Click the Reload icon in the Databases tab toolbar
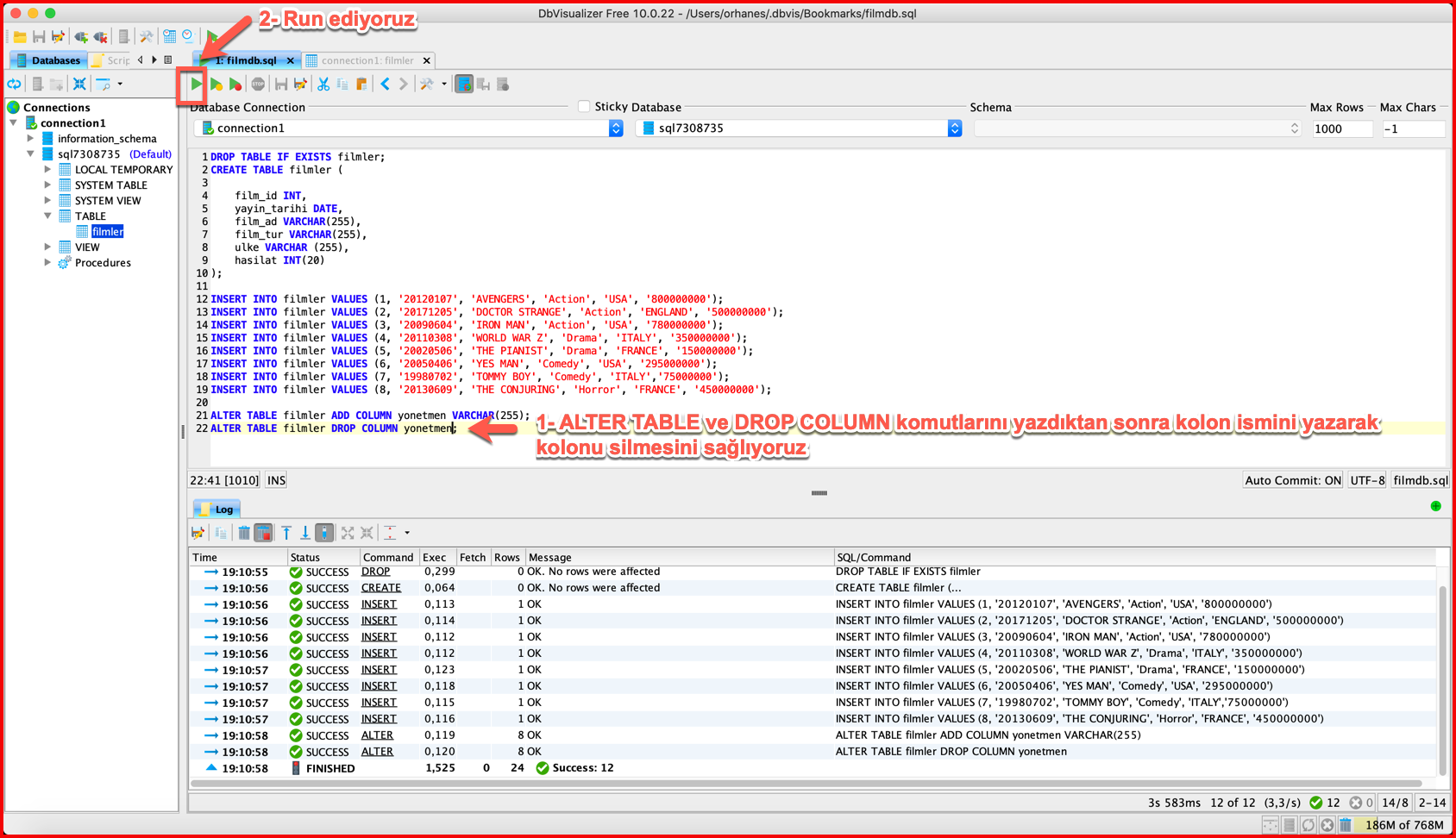Image resolution: width=1456 pixels, height=838 pixels. [15, 84]
